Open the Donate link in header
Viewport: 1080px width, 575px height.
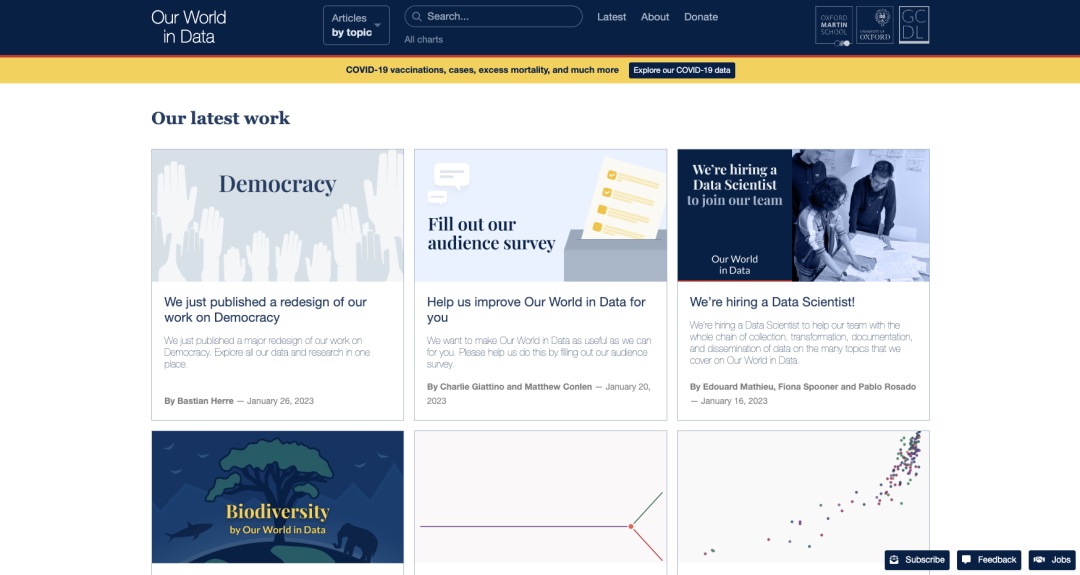pyautogui.click(x=701, y=17)
